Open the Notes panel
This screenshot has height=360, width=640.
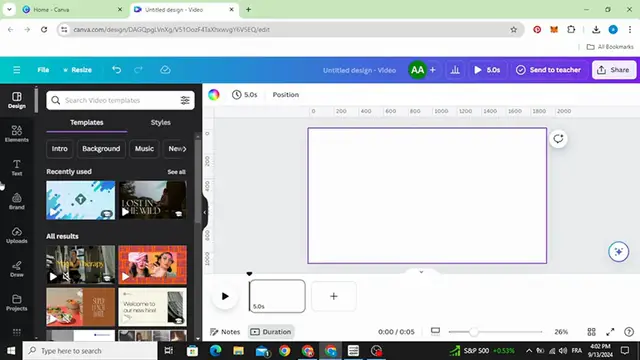225,332
